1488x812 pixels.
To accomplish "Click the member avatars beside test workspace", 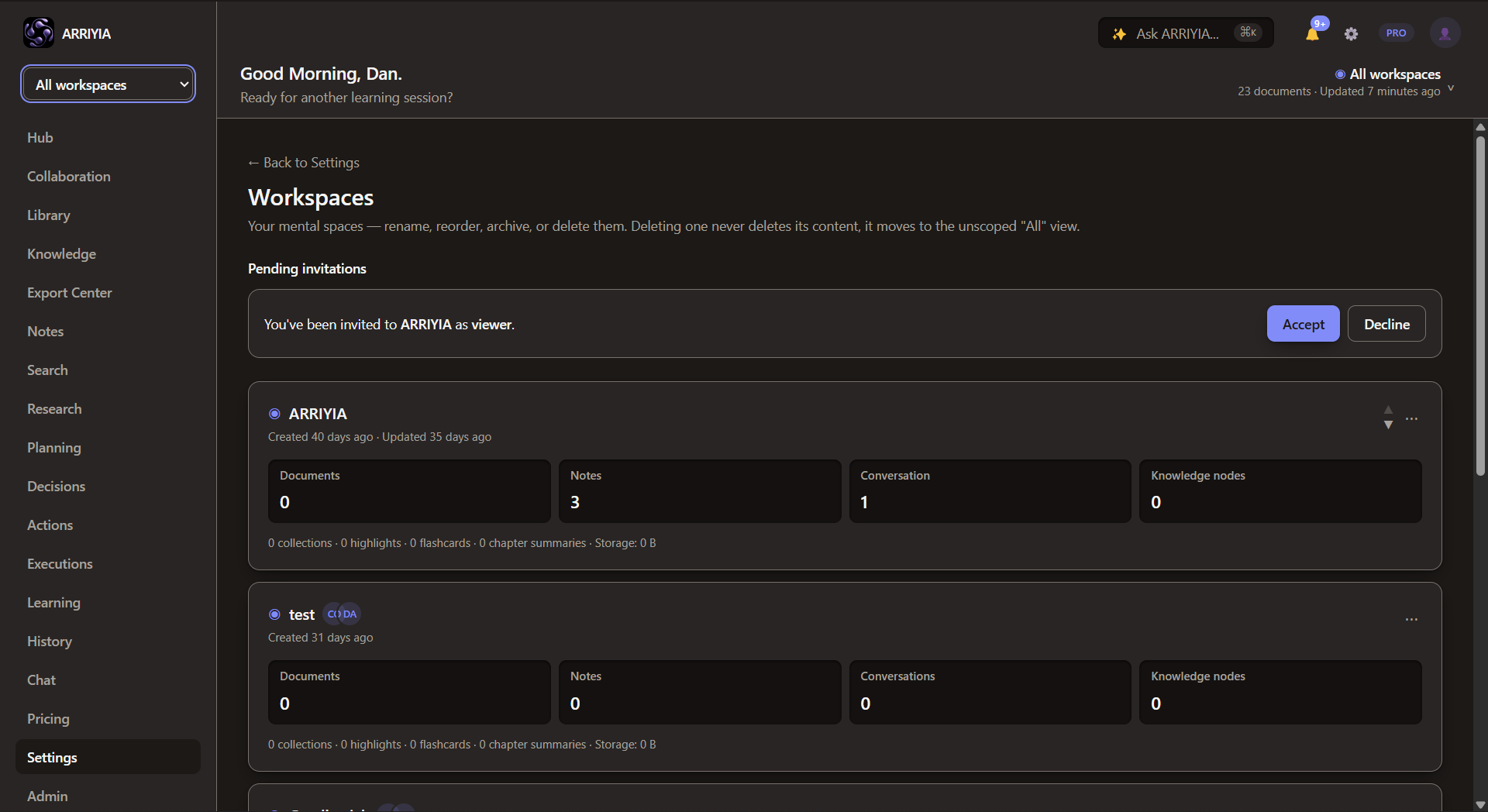I will coord(342,614).
